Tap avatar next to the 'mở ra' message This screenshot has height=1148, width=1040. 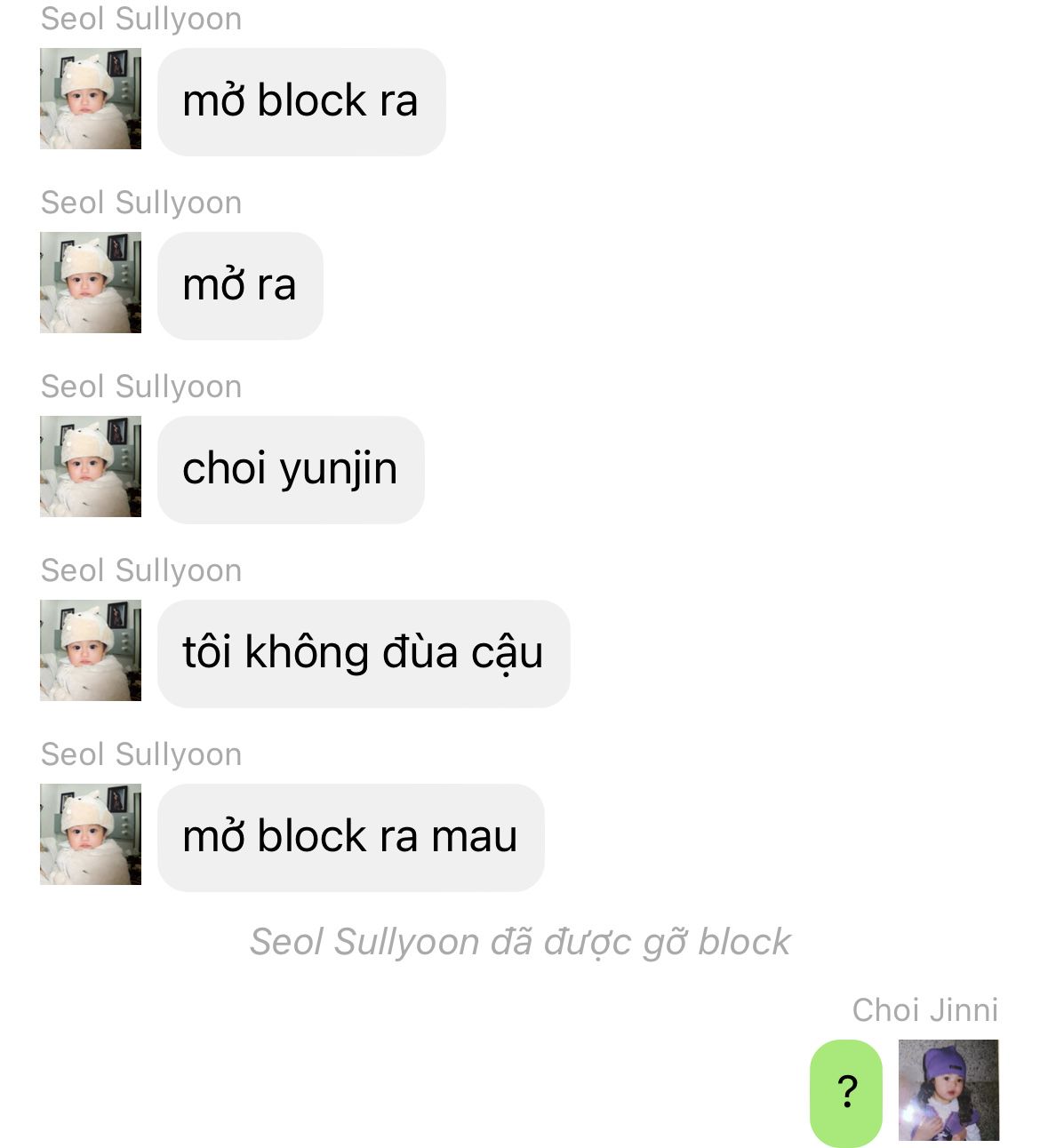(91, 283)
